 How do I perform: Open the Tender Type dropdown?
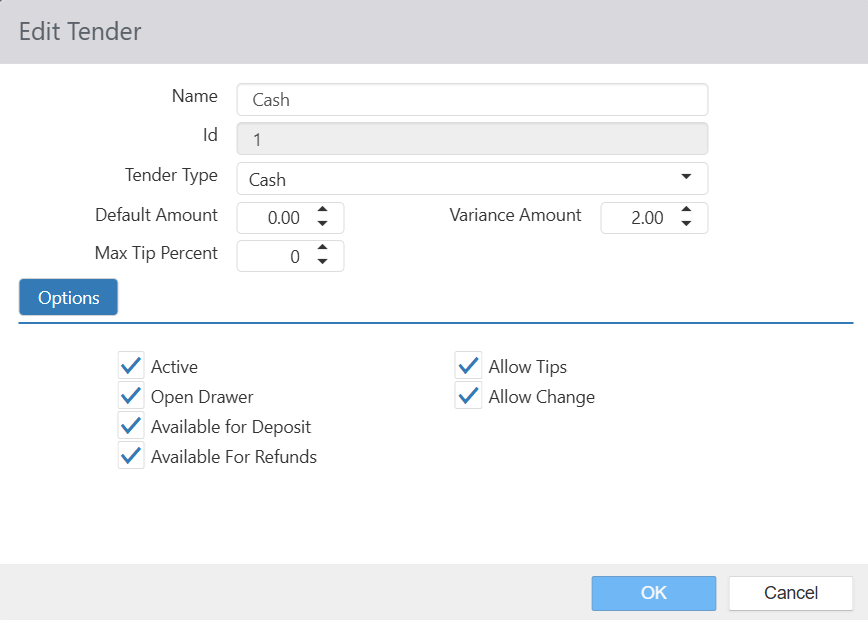(x=472, y=179)
